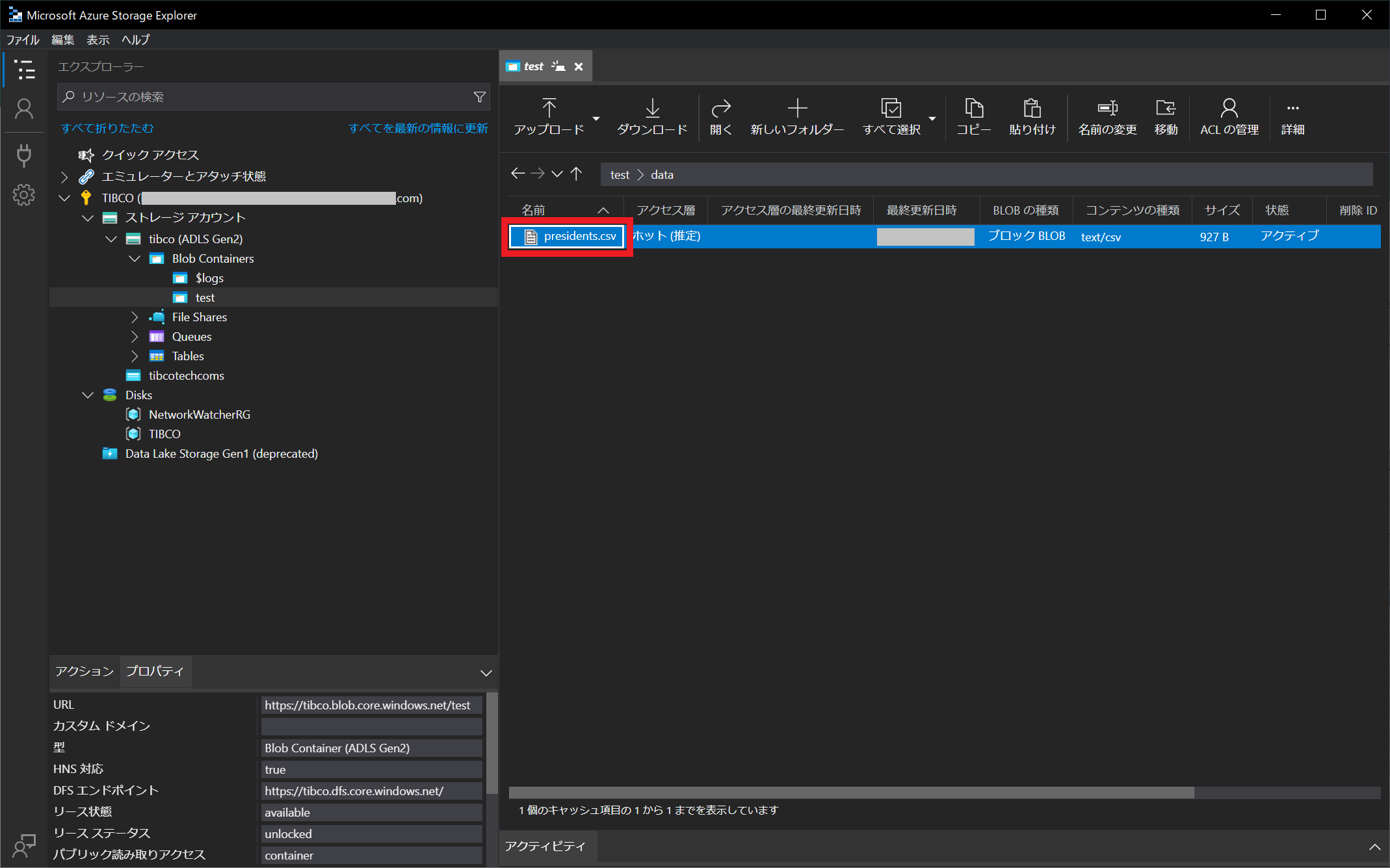Click すべてを最新の情報に更新 refresh all link
This screenshot has width=1390, height=868.
pos(418,128)
